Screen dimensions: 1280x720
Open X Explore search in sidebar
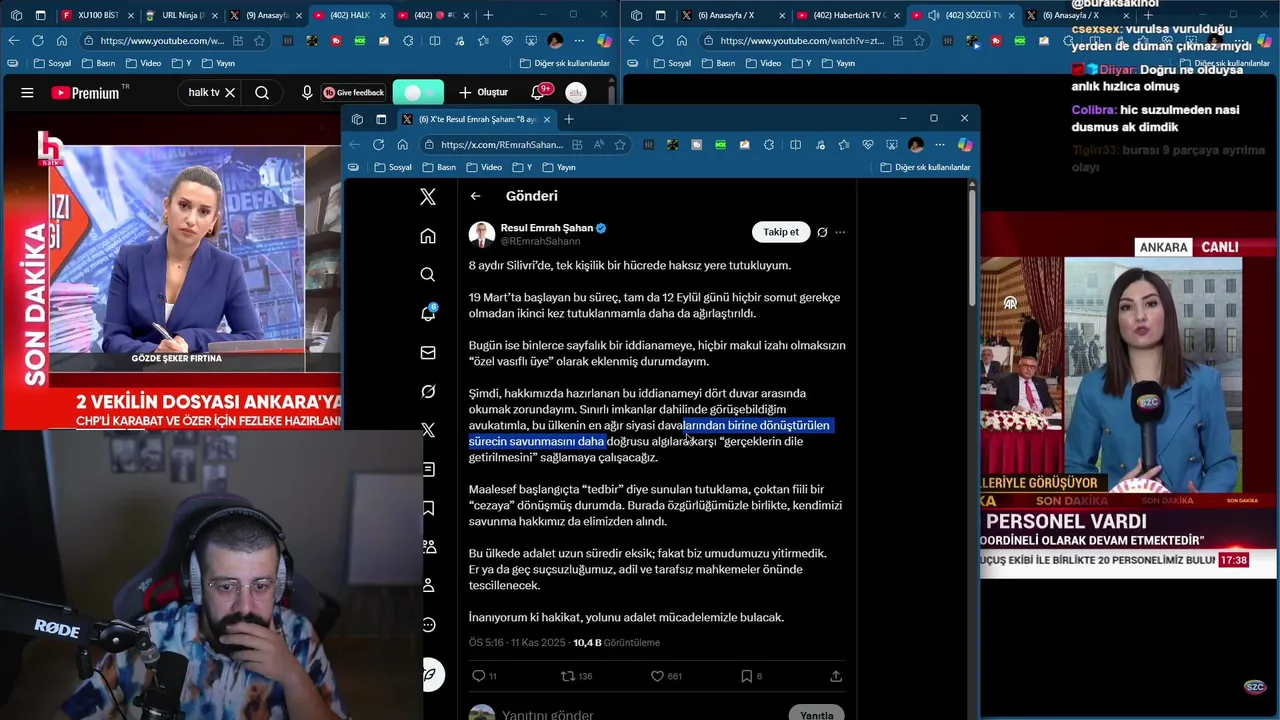coord(428,275)
